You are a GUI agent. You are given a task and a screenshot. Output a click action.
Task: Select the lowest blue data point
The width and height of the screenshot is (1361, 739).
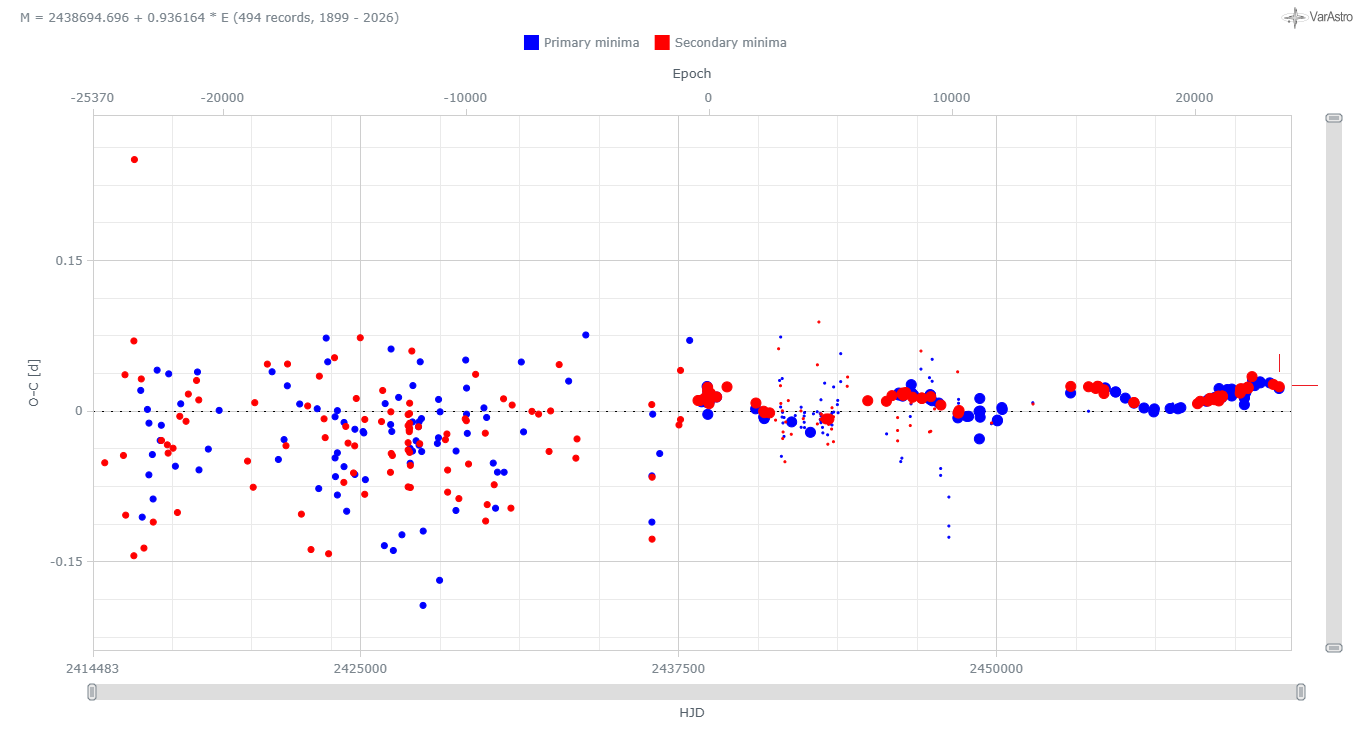[x=423, y=605]
